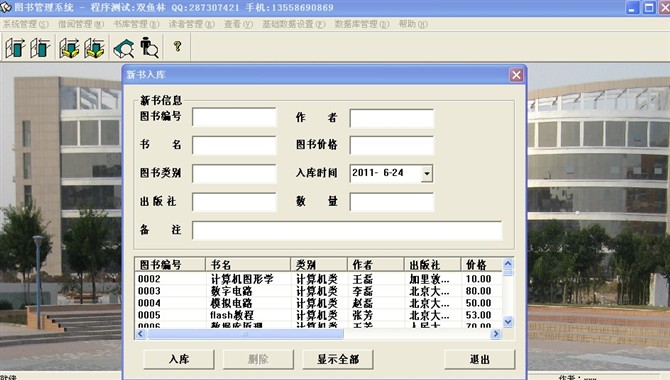Click the 入库 button
The height and width of the screenshot is (380, 670).
(x=179, y=359)
